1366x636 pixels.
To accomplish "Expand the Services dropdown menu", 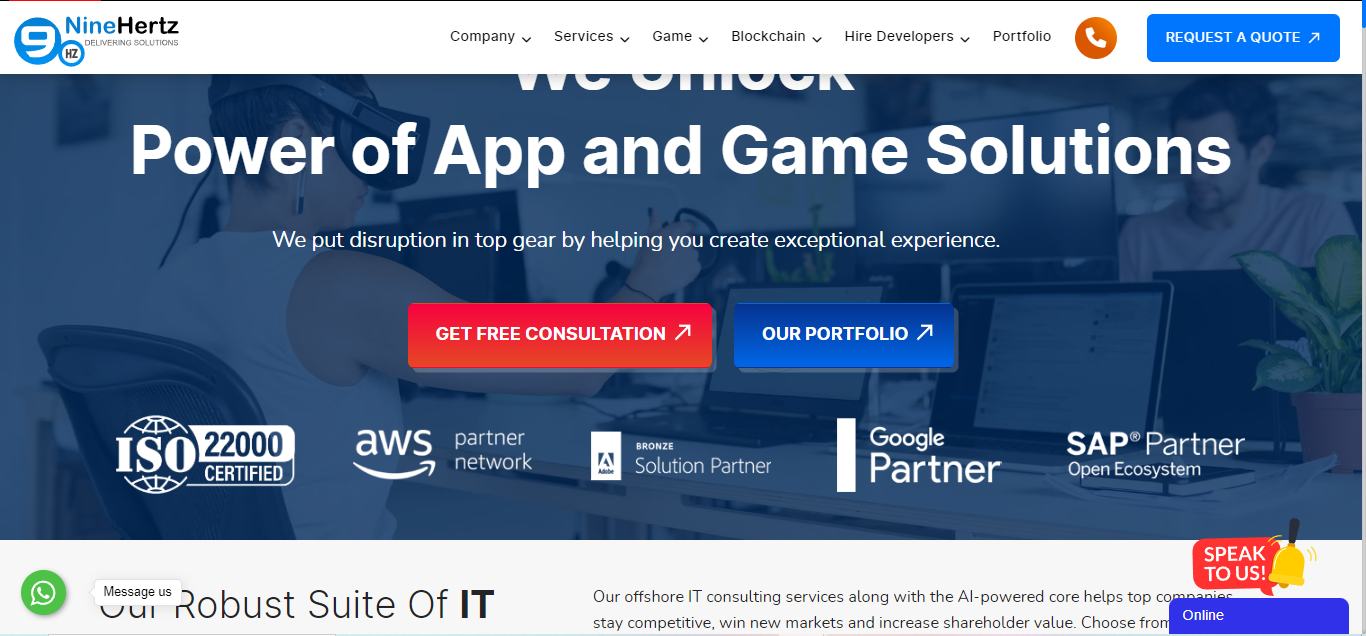I will [x=592, y=37].
